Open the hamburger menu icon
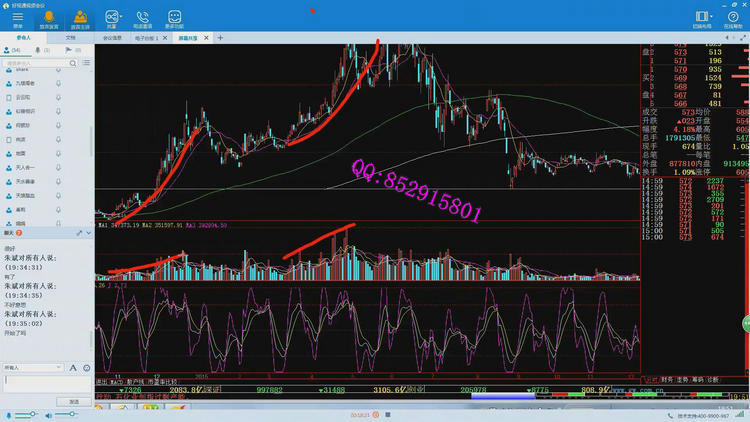750x422 pixels. 18,19
